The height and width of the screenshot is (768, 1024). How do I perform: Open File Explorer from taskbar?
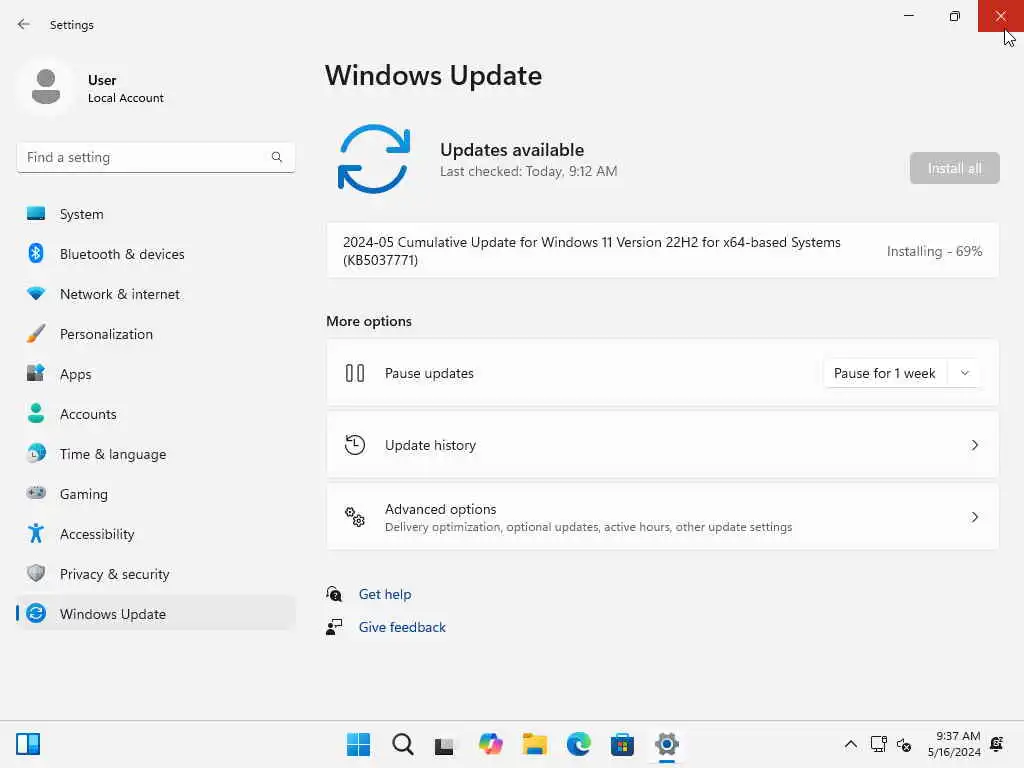[534, 744]
